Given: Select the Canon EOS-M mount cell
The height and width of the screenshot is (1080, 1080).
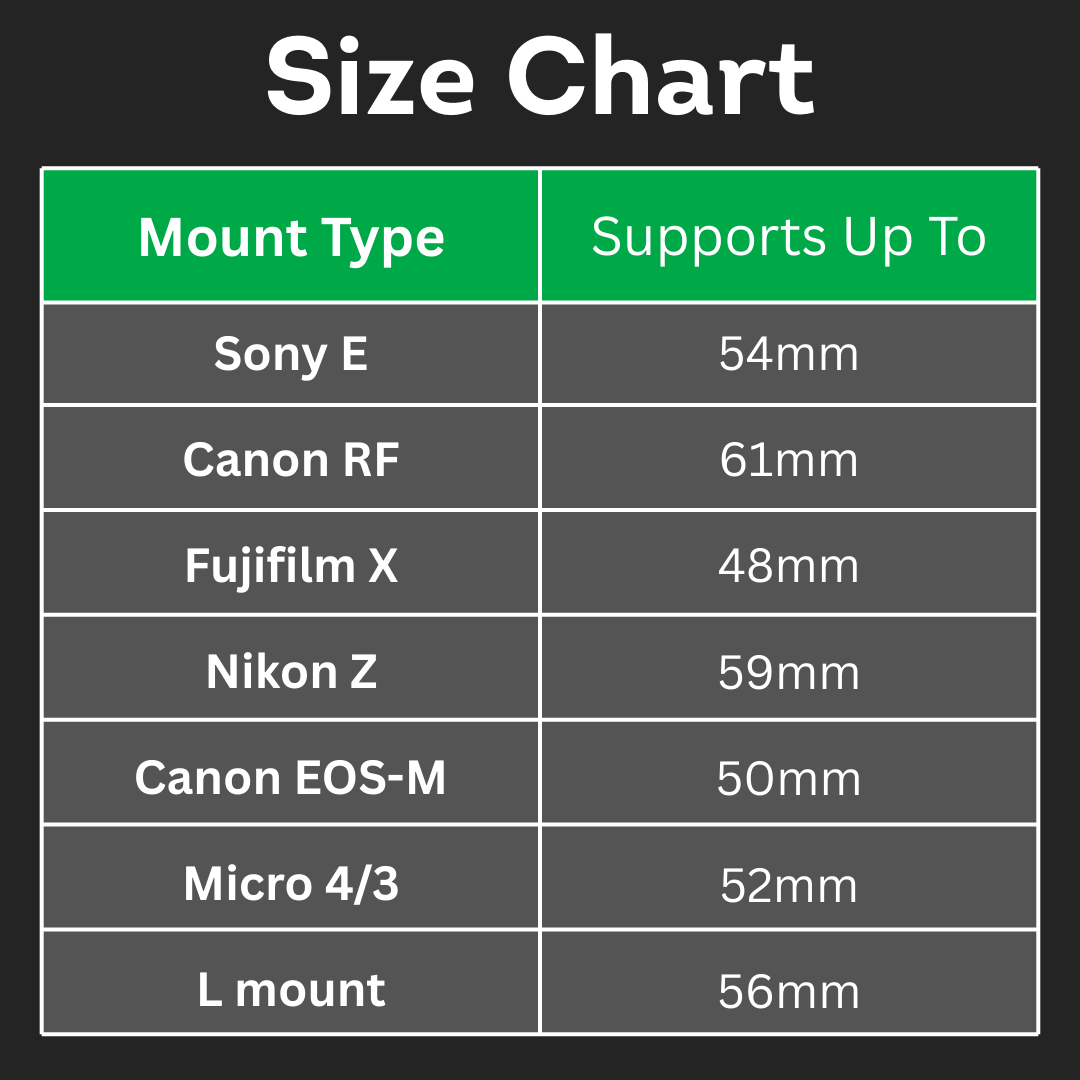Looking at the screenshot, I should click(291, 777).
